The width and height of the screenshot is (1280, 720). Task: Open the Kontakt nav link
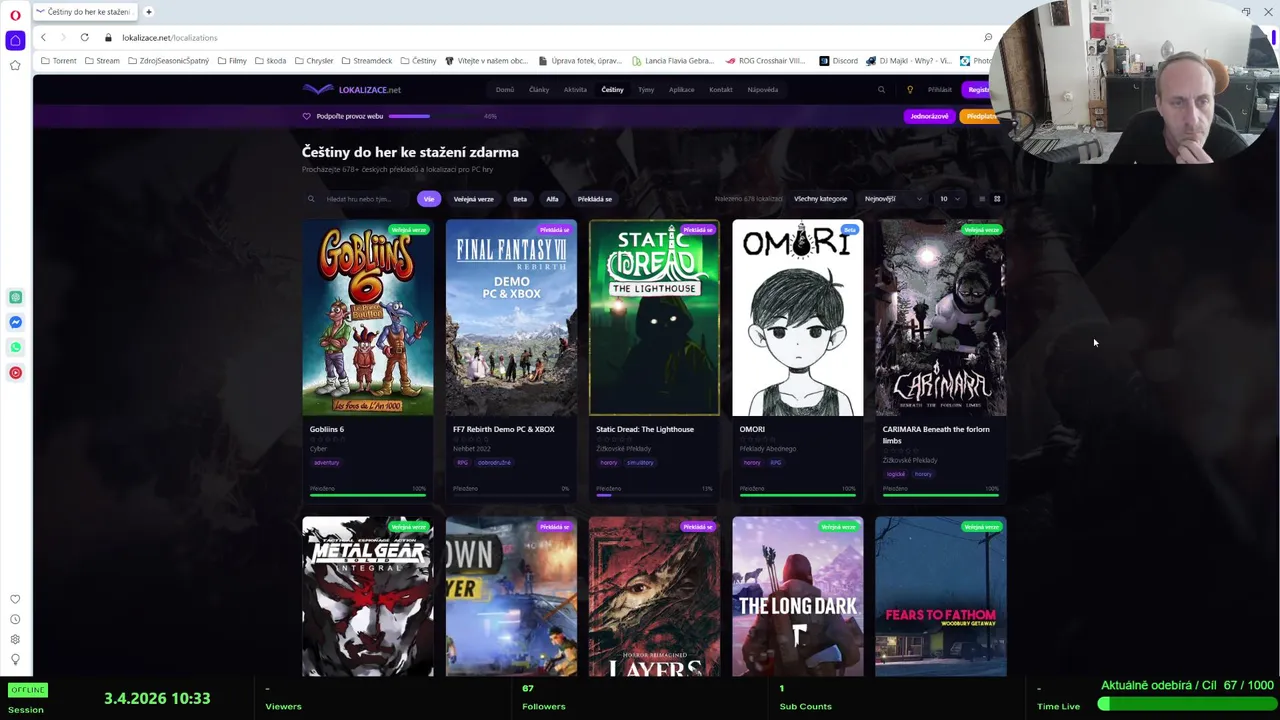tap(721, 90)
